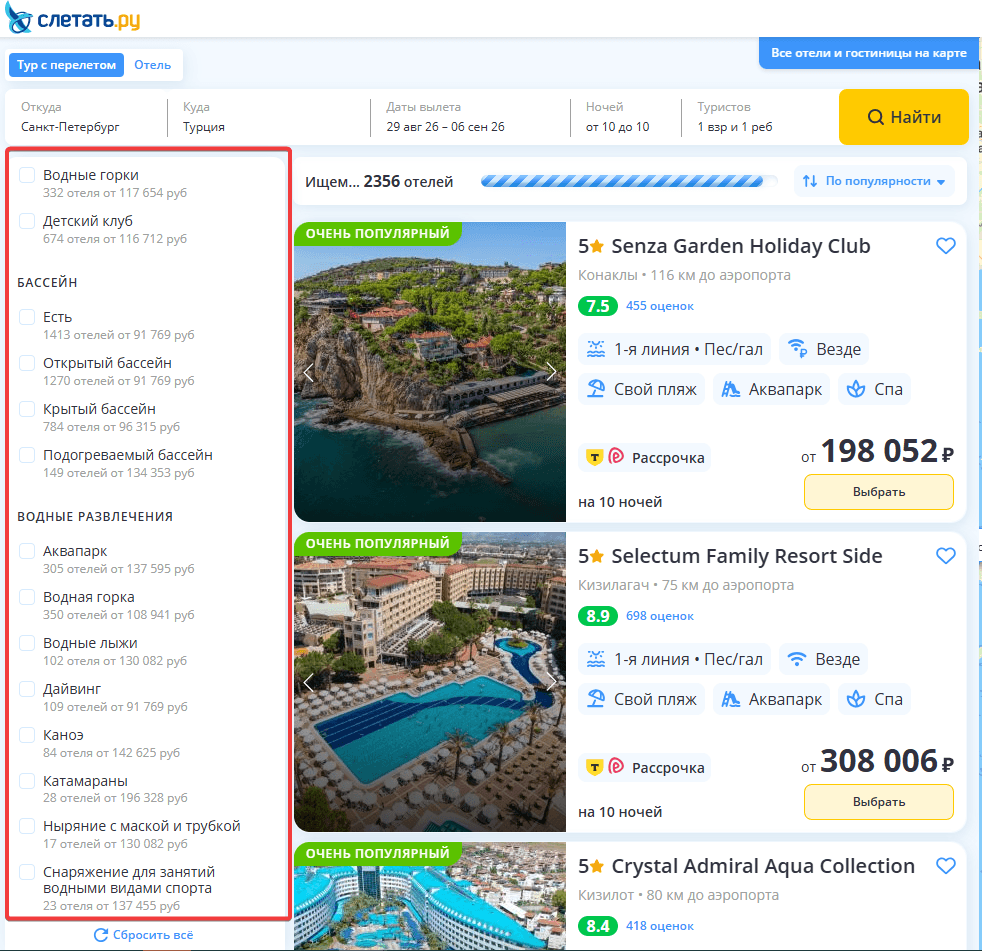Switch to the Отель tab
982x951 pixels.
point(152,65)
